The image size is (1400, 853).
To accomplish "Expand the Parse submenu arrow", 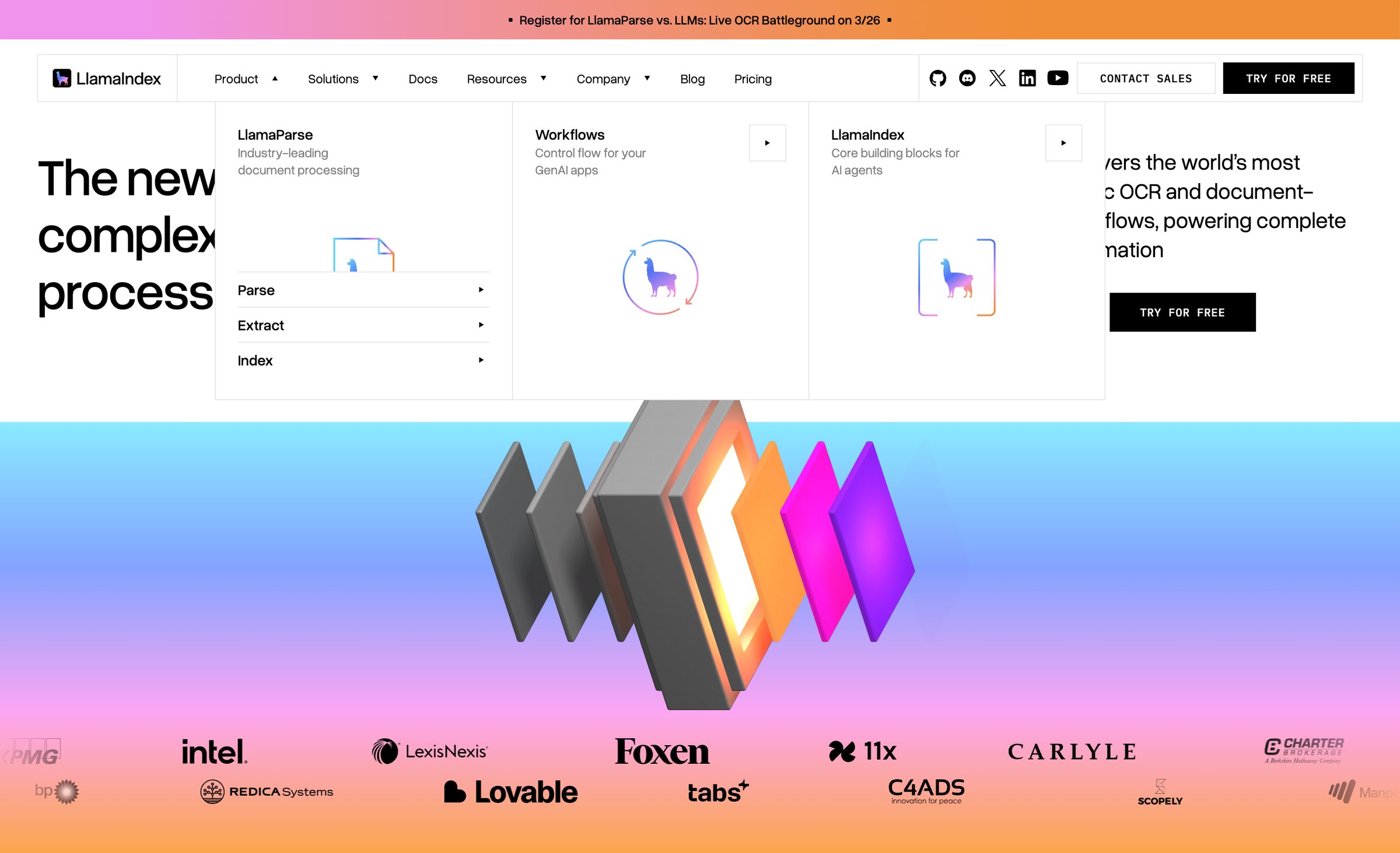I will [x=481, y=290].
